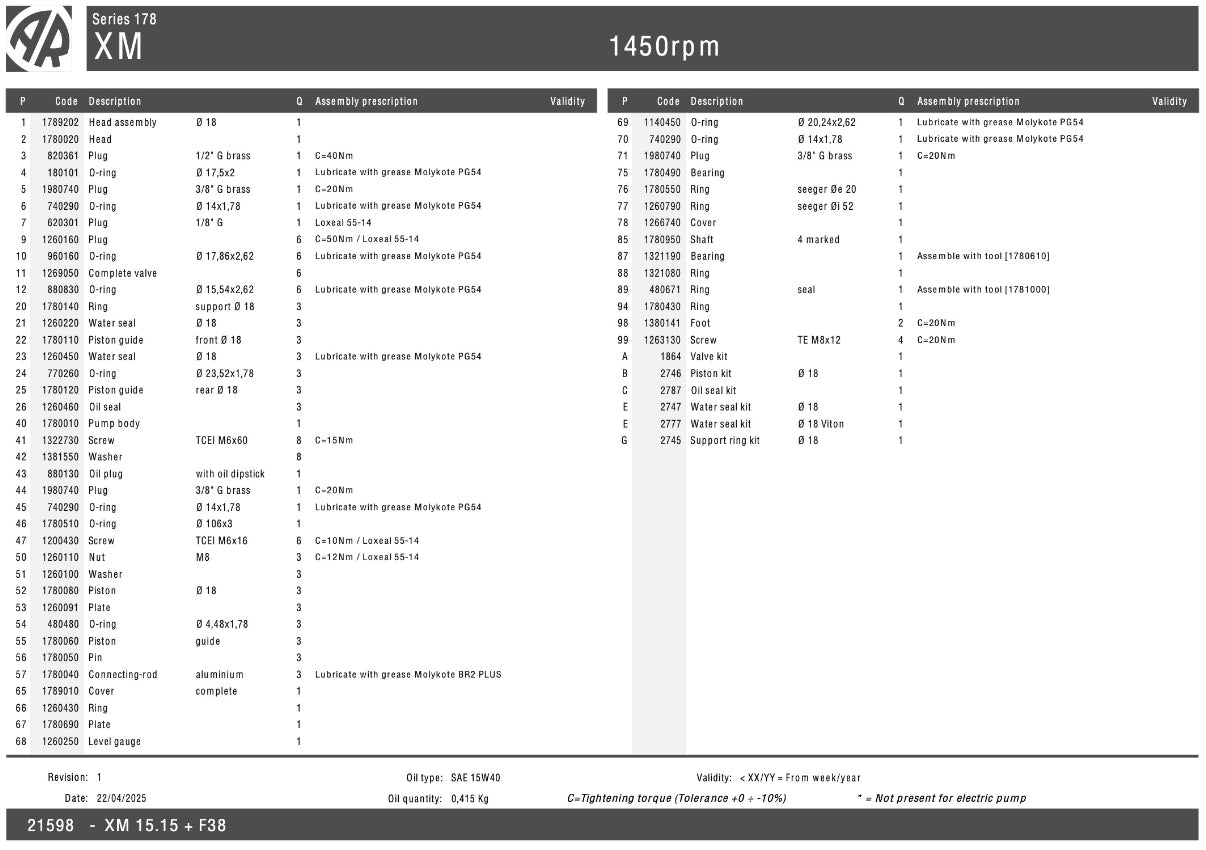Select the "Ø 18 Viton" water seal kit
1206x850 pixels.
(820, 424)
